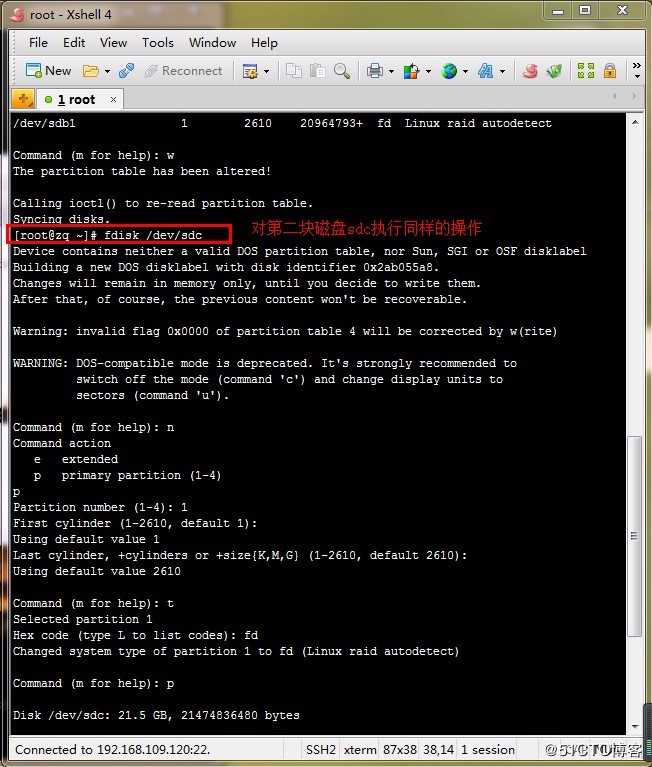The width and height of the screenshot is (652, 767).
Task: Click the Print icon
Action: tap(375, 71)
